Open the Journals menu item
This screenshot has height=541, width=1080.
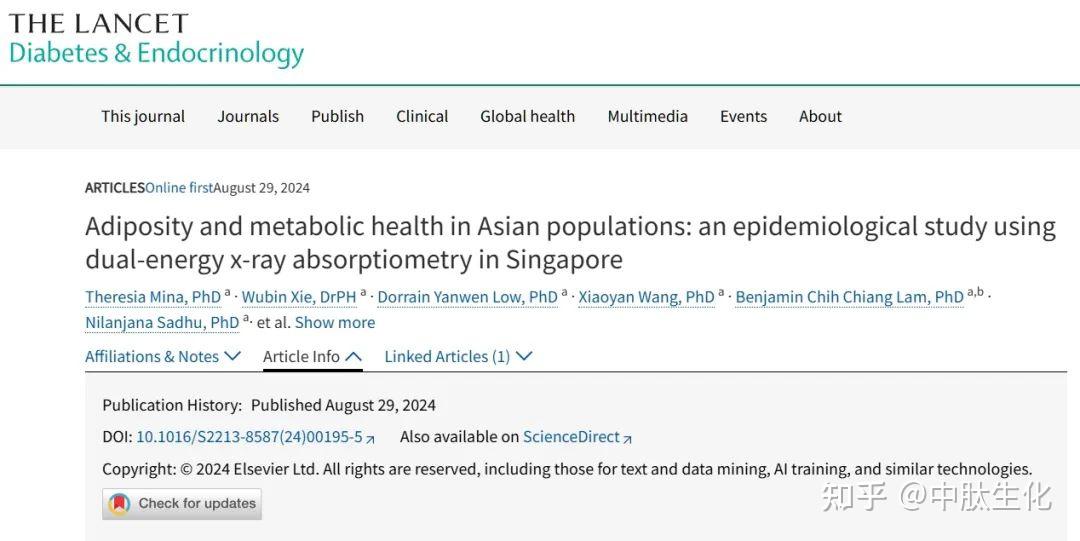248,116
